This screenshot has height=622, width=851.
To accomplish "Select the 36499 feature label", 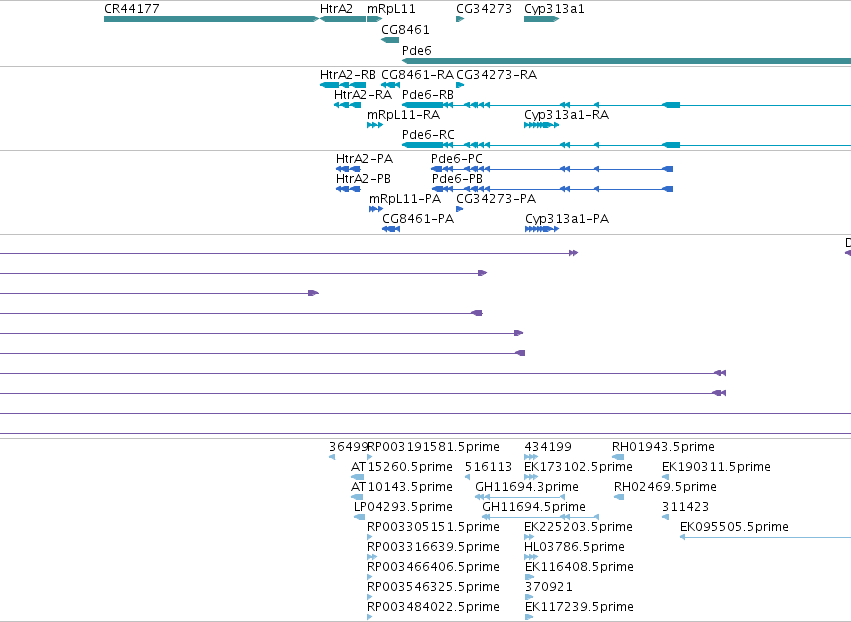I will [348, 447].
